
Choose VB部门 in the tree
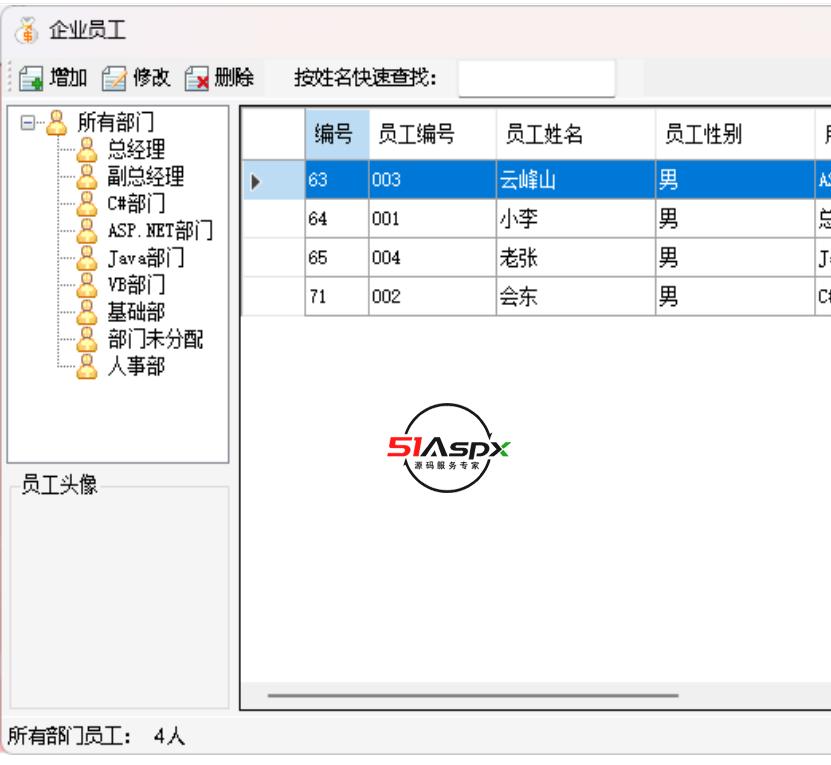pos(136,285)
